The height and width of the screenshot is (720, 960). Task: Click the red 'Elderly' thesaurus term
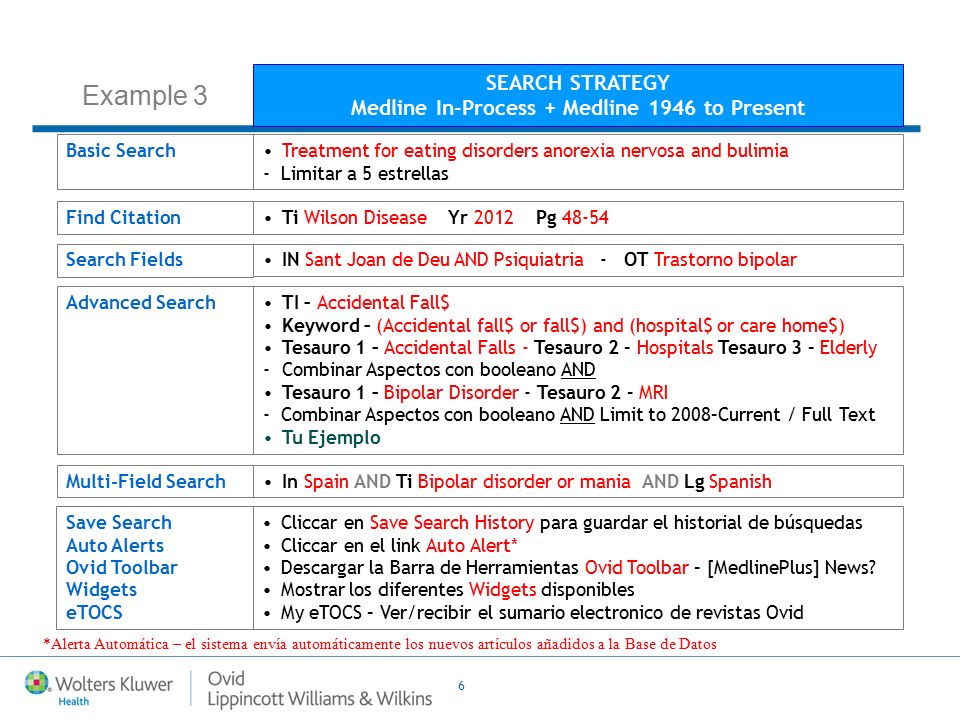pos(849,348)
